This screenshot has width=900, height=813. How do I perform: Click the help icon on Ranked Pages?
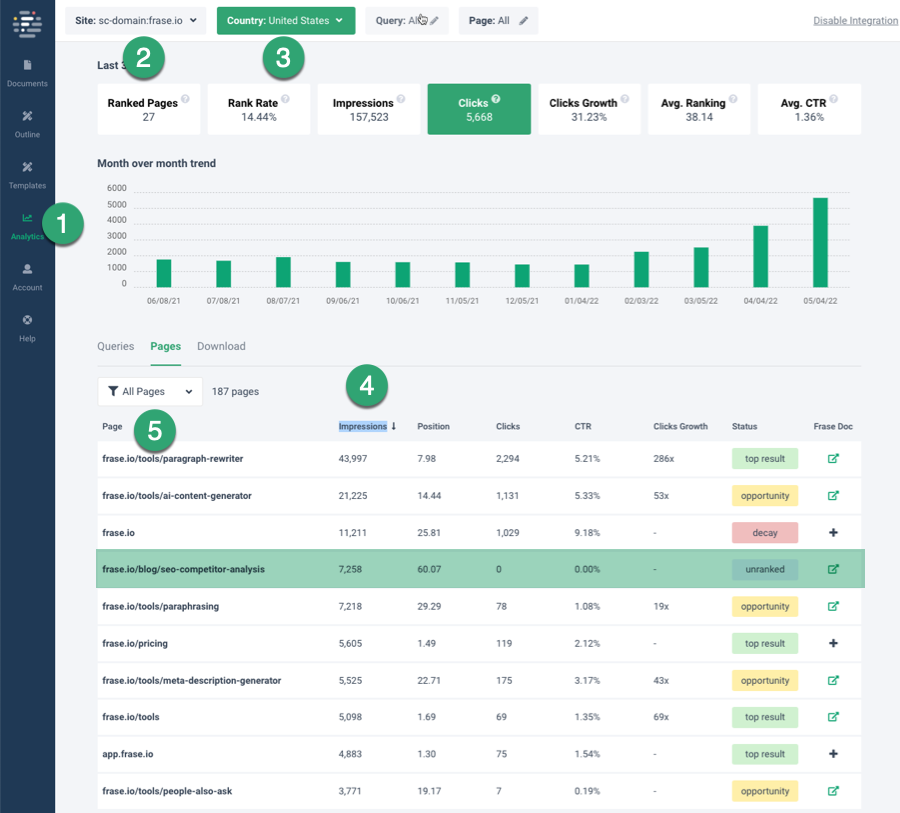pyautogui.click(x=185, y=99)
